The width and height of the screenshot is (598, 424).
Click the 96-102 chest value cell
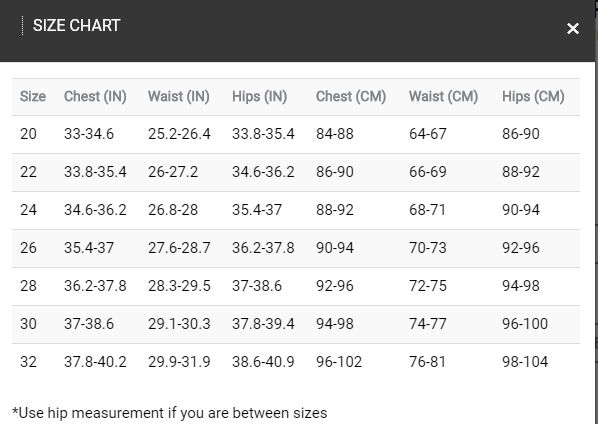tap(339, 362)
